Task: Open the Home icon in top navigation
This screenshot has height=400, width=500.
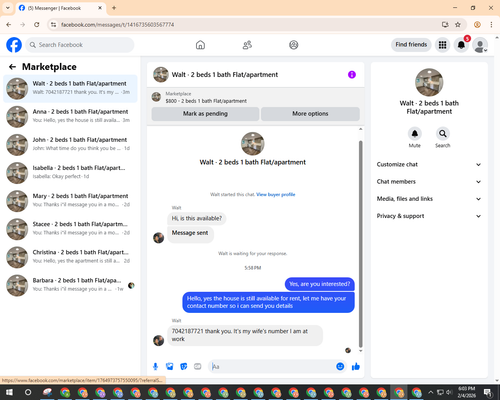Action: point(200,45)
